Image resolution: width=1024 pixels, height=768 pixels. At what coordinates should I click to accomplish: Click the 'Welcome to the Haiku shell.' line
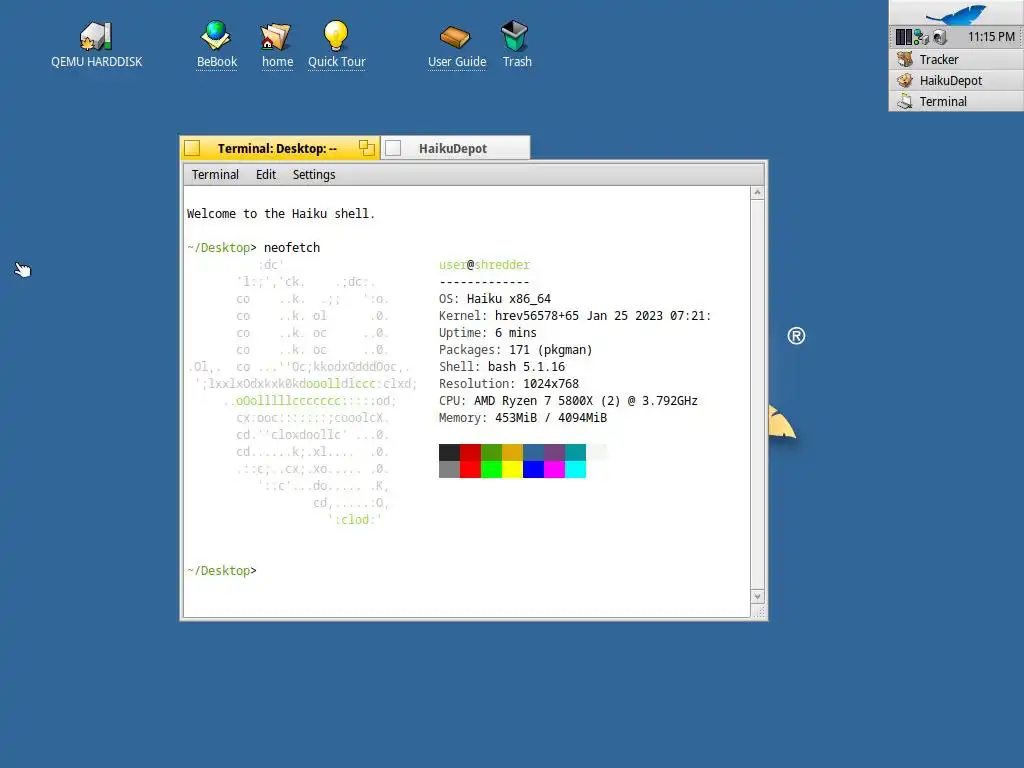tap(281, 214)
